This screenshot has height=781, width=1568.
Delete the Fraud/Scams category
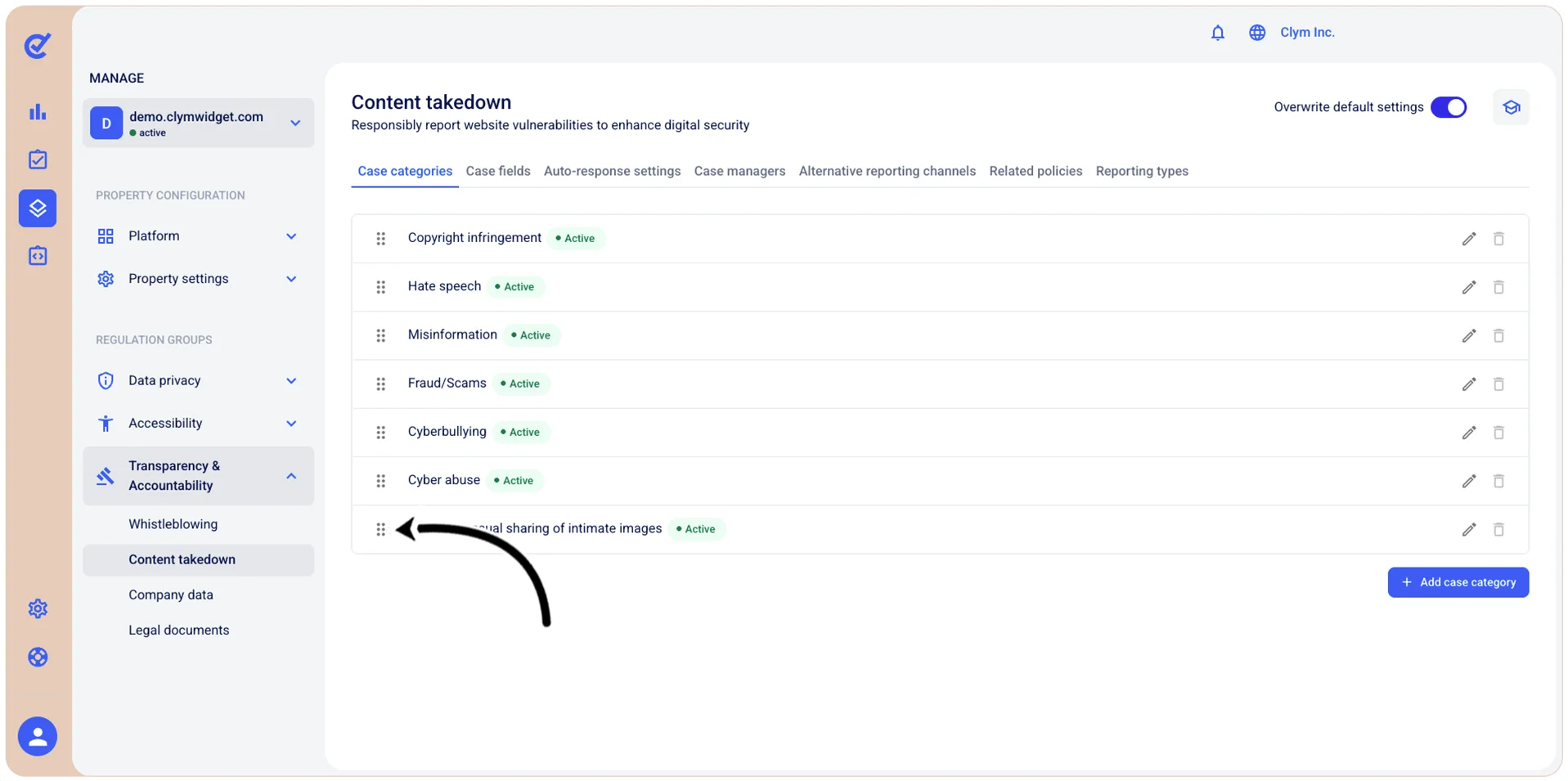coord(1498,384)
